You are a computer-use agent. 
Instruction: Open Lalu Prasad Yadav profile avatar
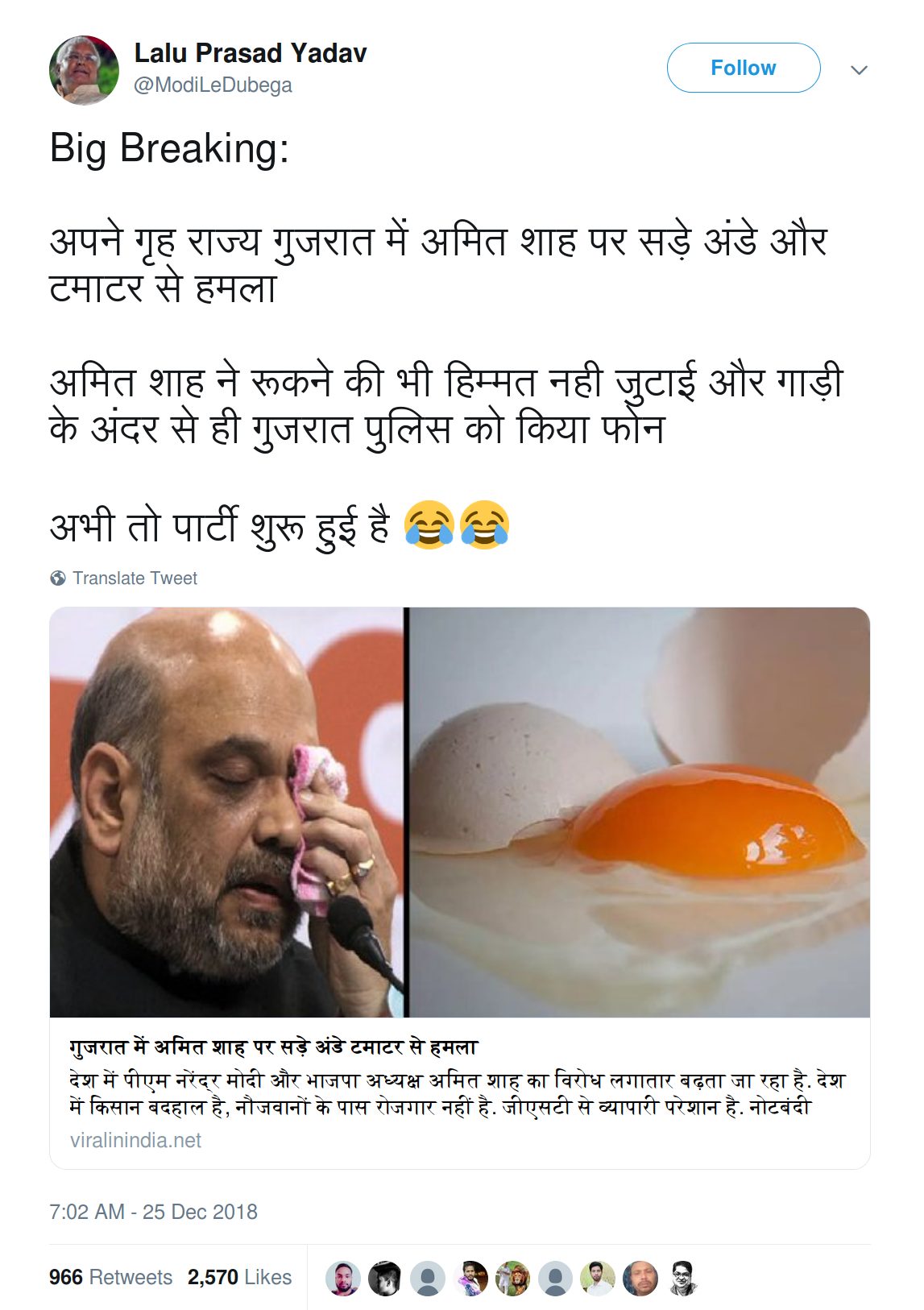pyautogui.click(x=84, y=70)
